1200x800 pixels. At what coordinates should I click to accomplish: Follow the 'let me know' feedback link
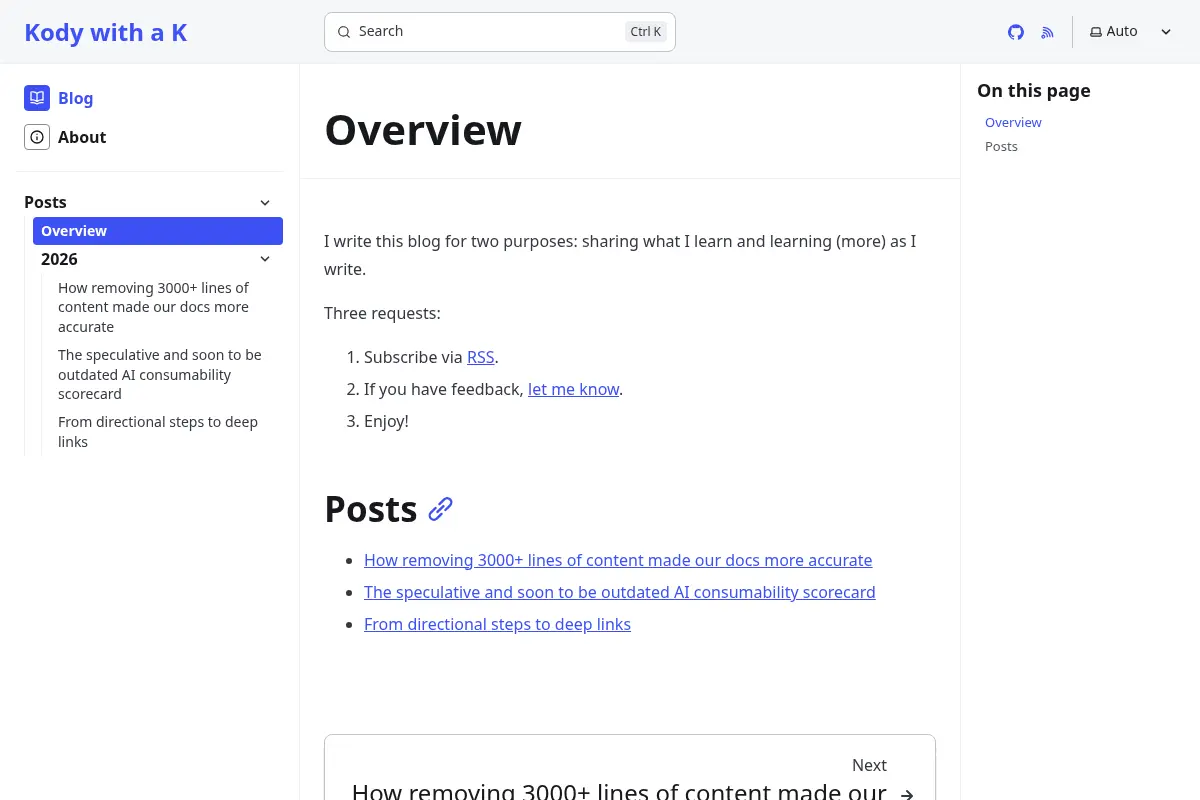point(574,389)
